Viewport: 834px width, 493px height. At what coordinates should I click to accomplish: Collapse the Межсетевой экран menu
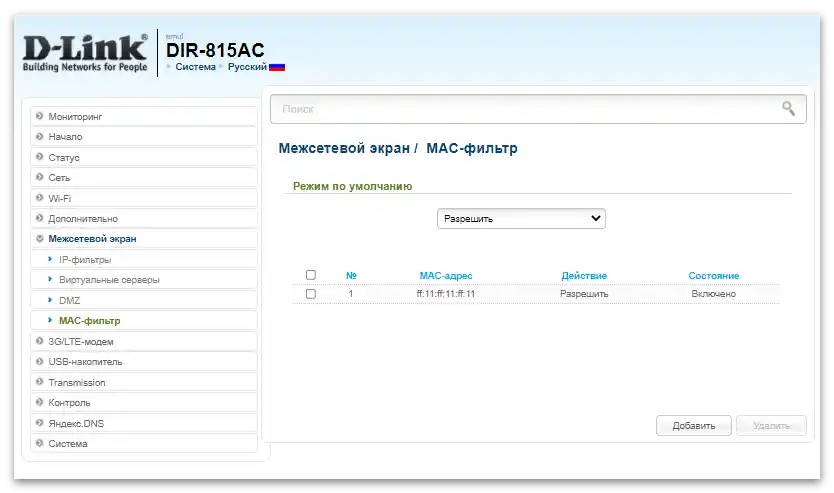[x=144, y=238]
